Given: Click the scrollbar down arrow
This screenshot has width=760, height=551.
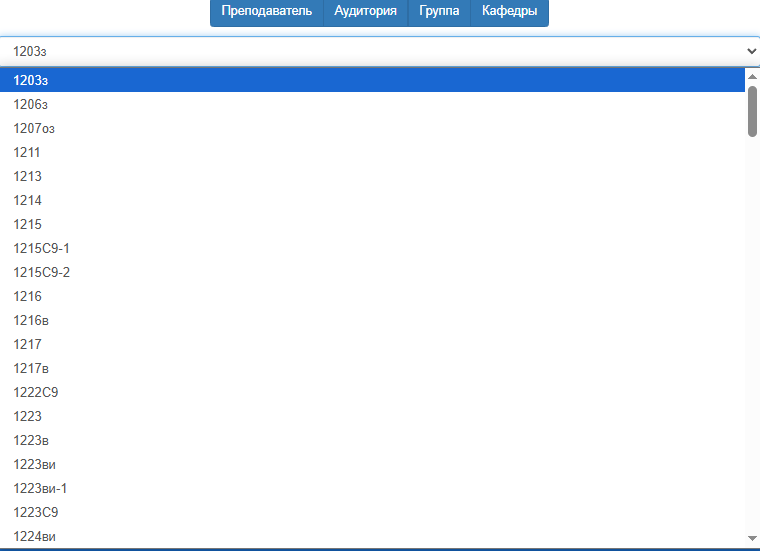Looking at the screenshot, I should (x=752, y=539).
